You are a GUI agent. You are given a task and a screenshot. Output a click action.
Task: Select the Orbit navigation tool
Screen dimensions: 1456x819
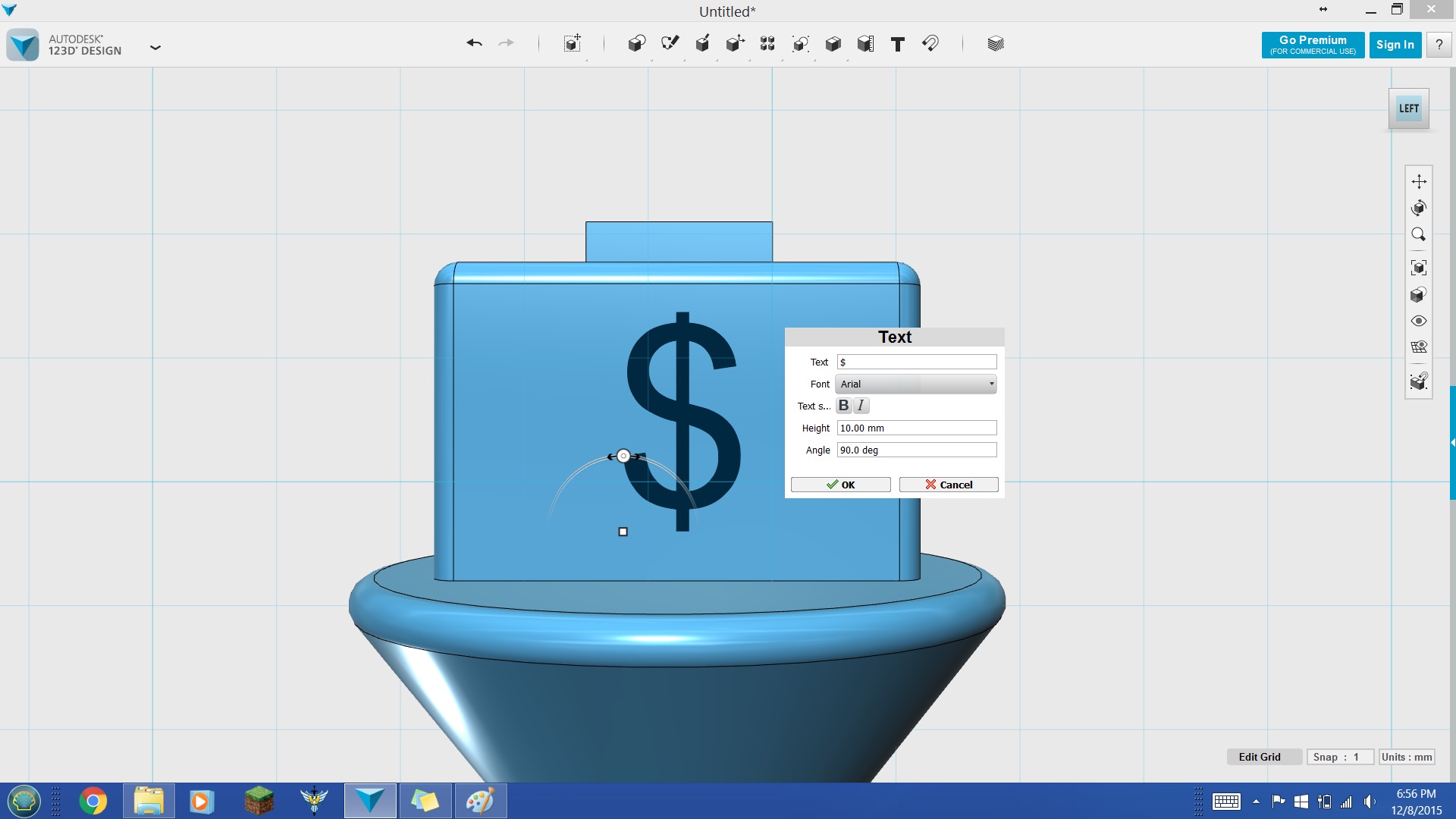(1419, 208)
